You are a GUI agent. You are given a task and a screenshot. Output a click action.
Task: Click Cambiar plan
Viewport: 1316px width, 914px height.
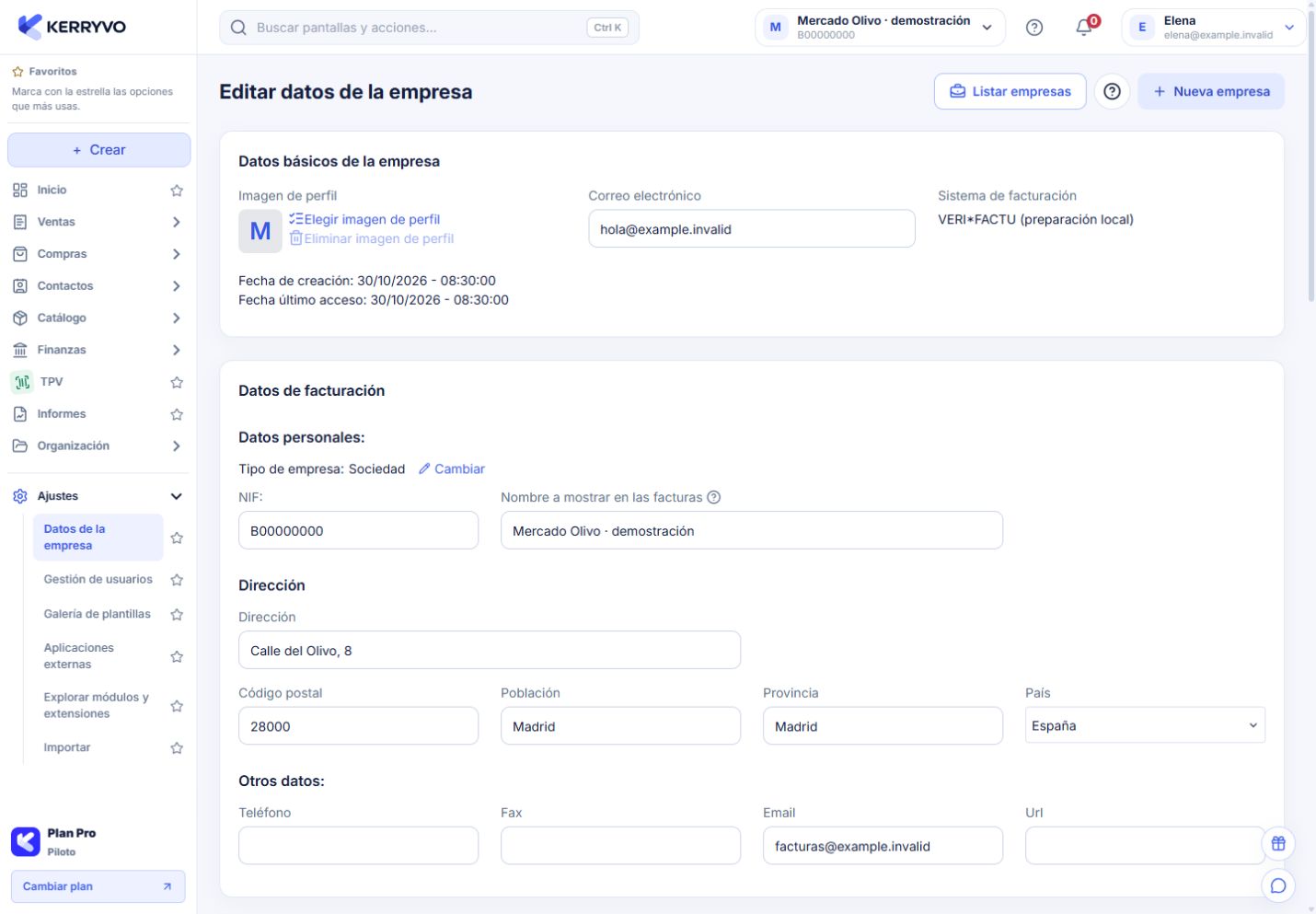(98, 886)
